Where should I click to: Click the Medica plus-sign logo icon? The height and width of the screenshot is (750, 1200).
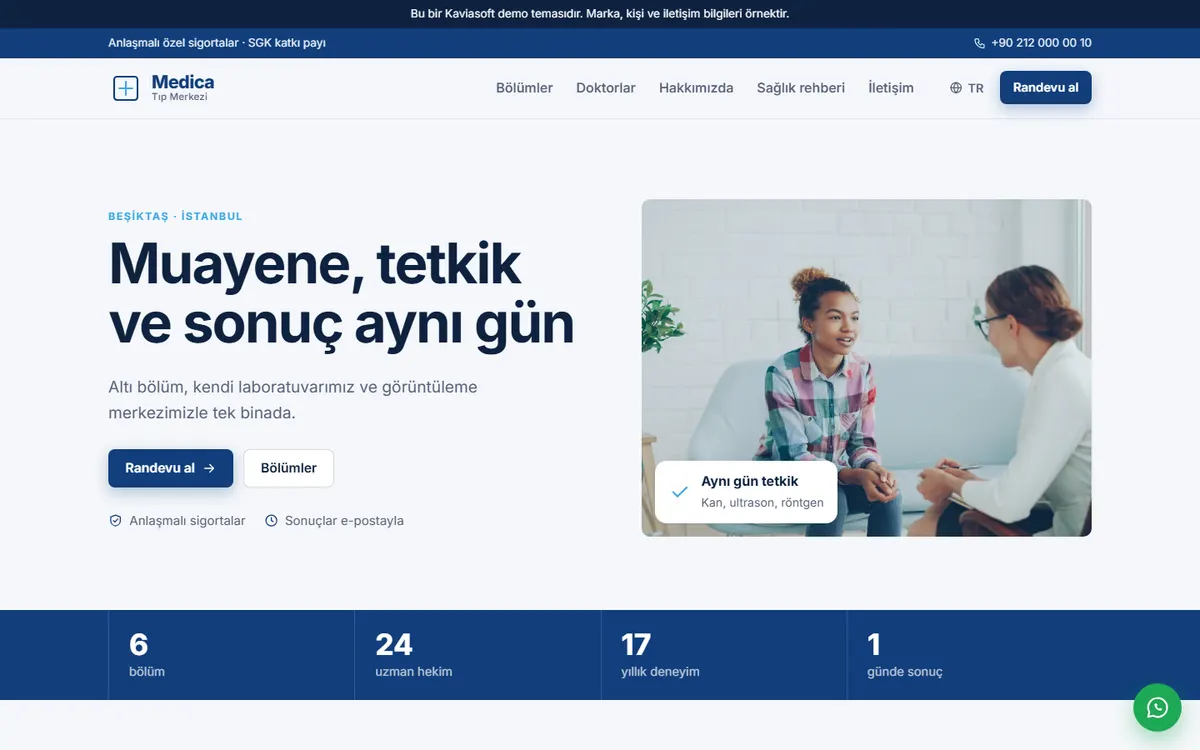click(125, 88)
